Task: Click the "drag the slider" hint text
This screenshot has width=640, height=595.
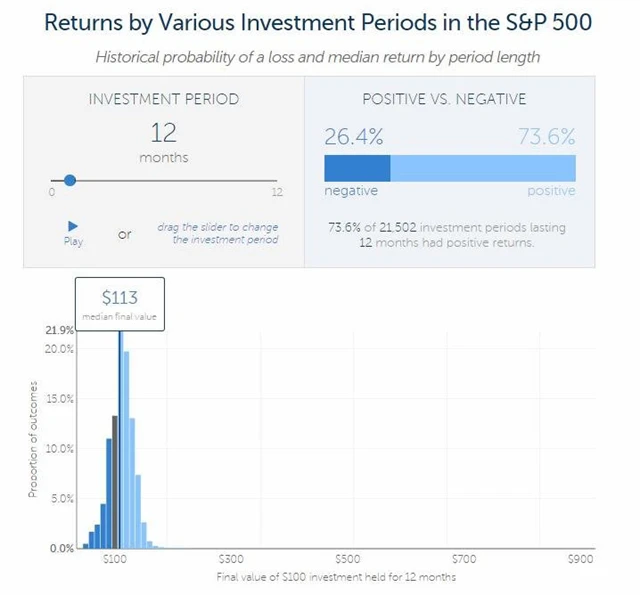Action: (x=217, y=233)
